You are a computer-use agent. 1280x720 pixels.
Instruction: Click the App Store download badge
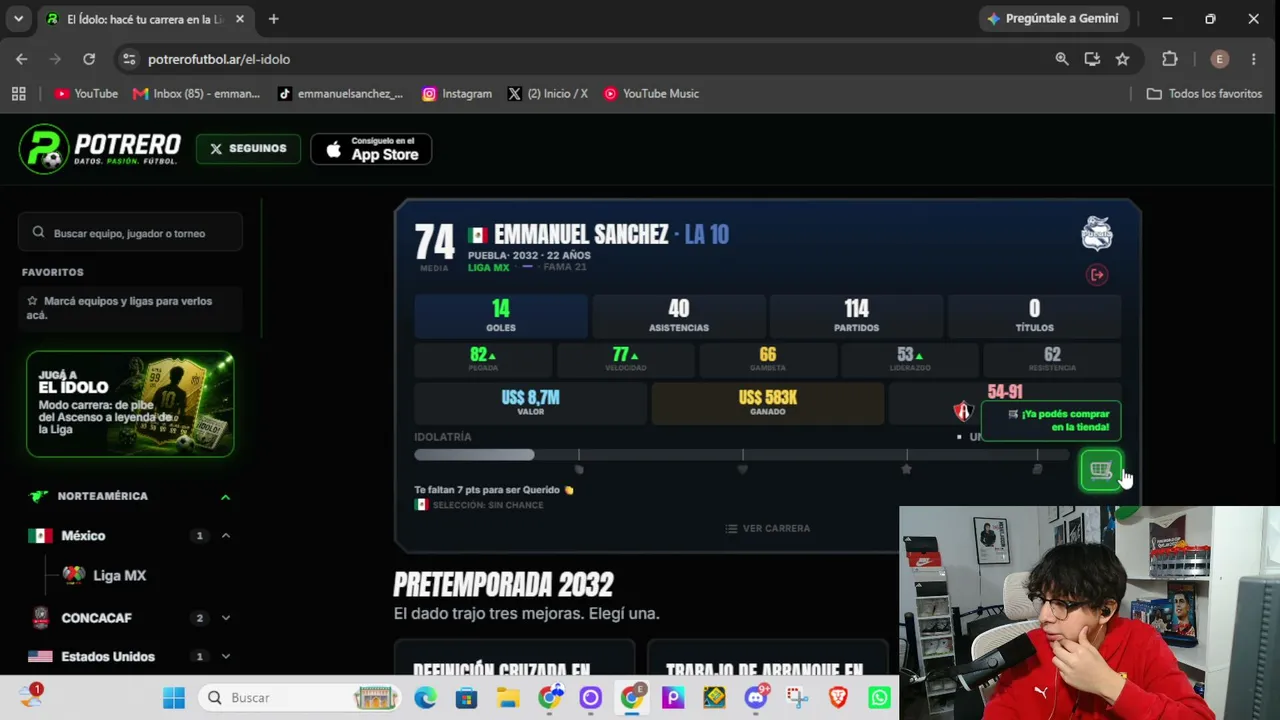(x=371, y=149)
